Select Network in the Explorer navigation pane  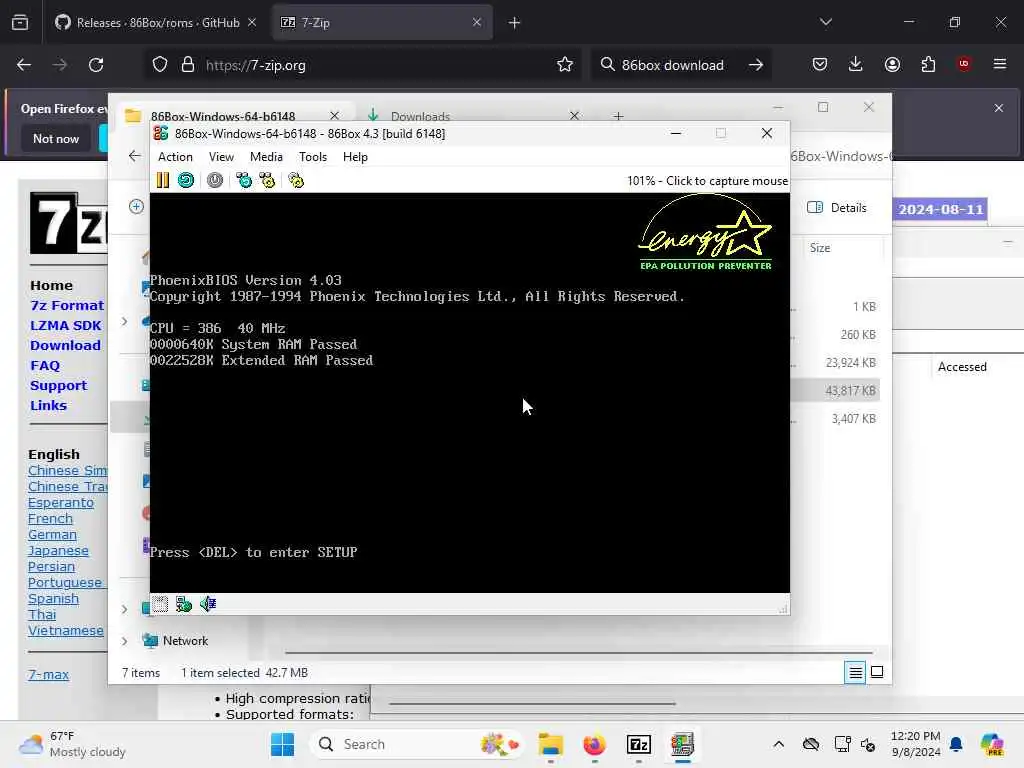point(185,641)
